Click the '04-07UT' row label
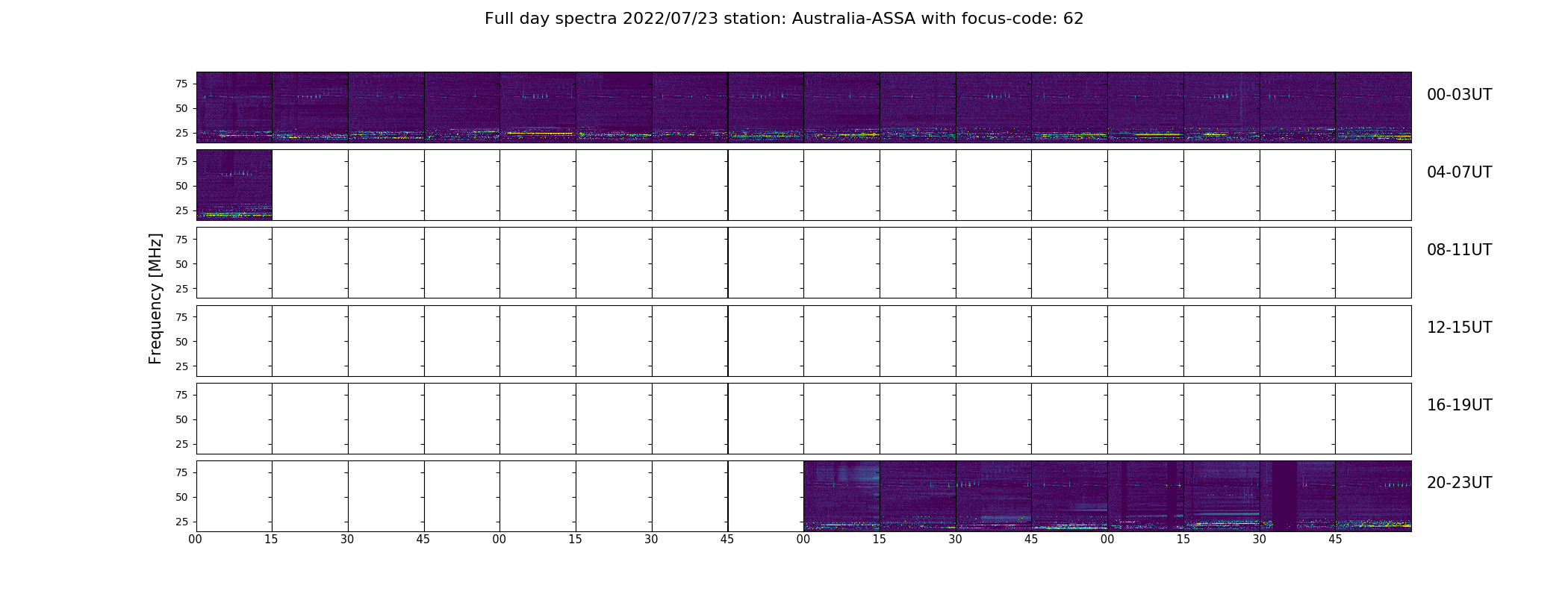The image size is (1568, 597). coord(1459,172)
